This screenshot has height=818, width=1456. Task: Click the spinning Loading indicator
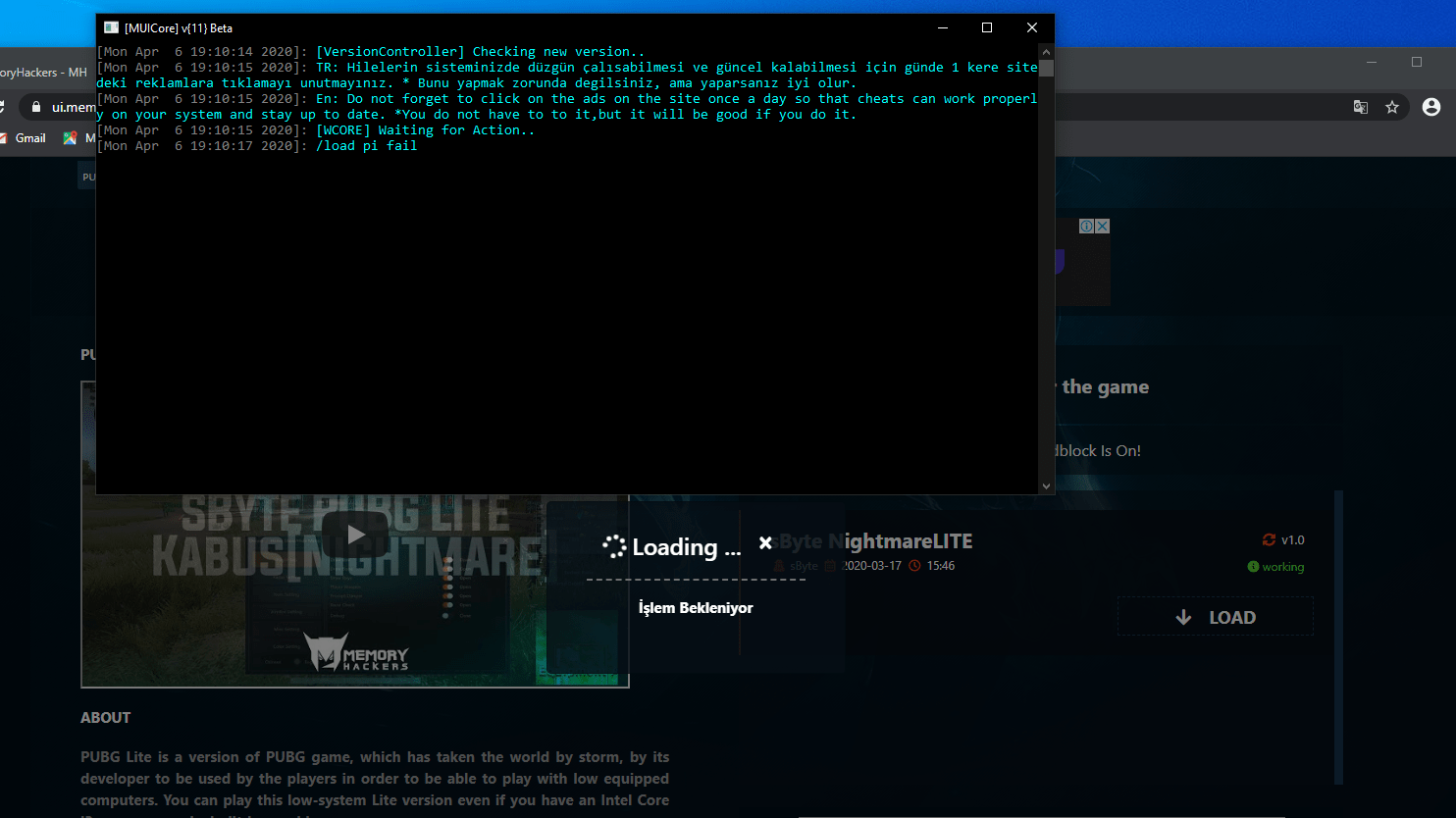point(614,546)
